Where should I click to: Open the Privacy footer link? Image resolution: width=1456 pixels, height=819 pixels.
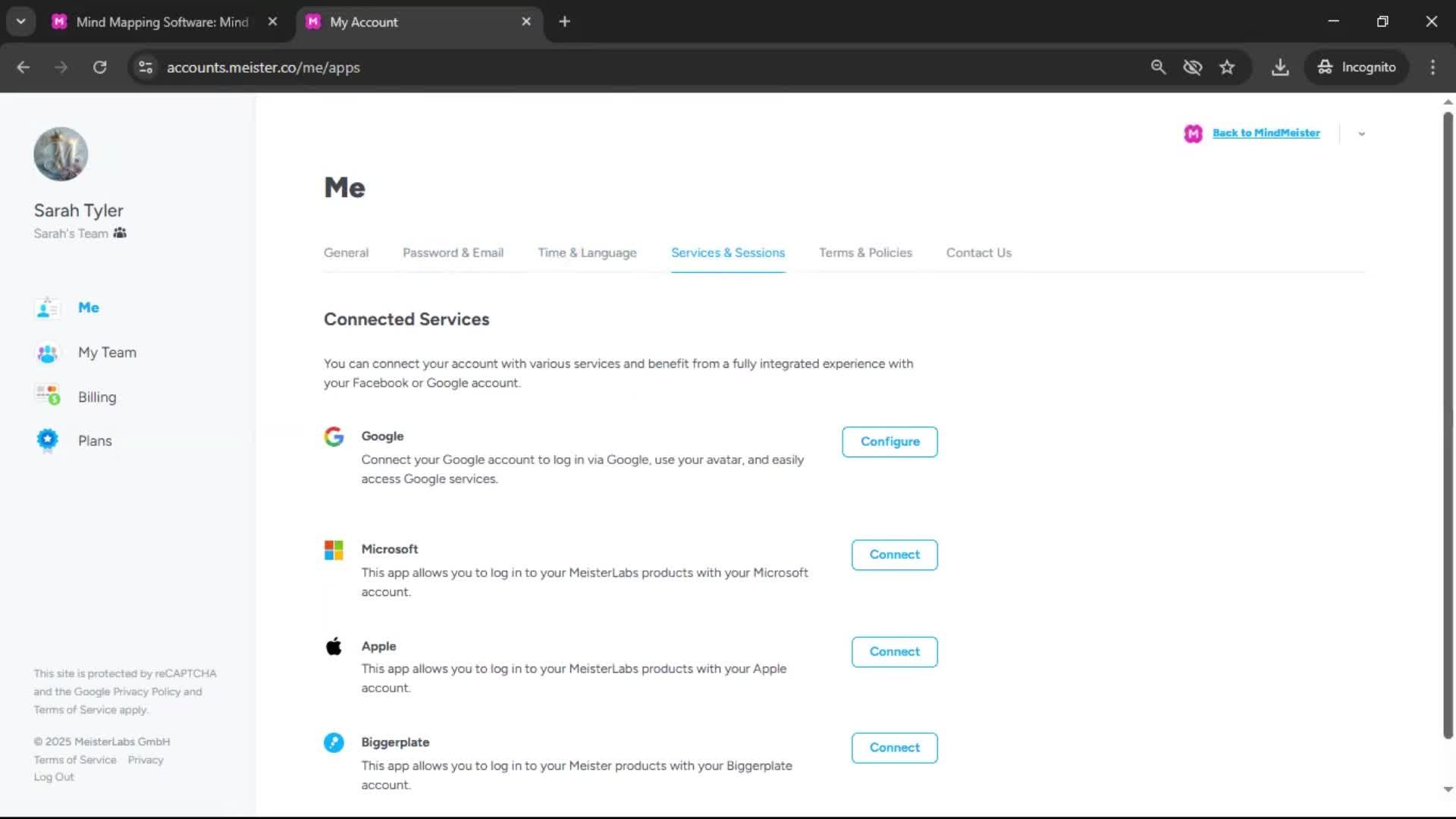[x=146, y=760]
